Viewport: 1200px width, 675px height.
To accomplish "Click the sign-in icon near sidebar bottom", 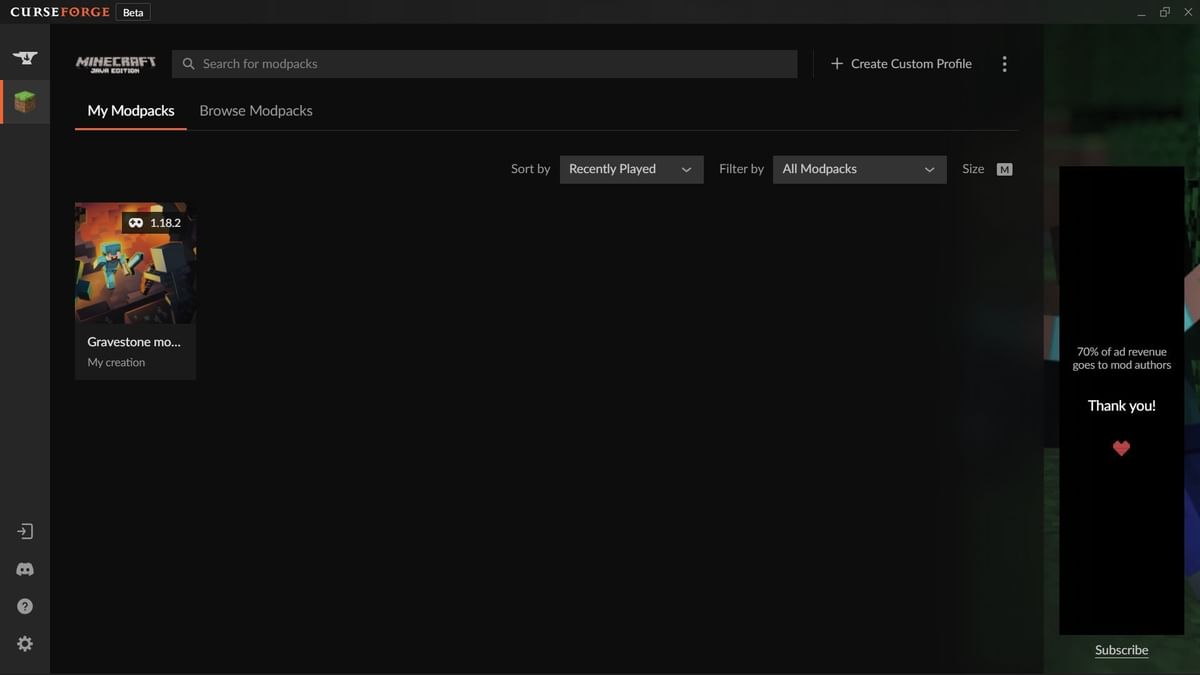I will tap(23, 530).
